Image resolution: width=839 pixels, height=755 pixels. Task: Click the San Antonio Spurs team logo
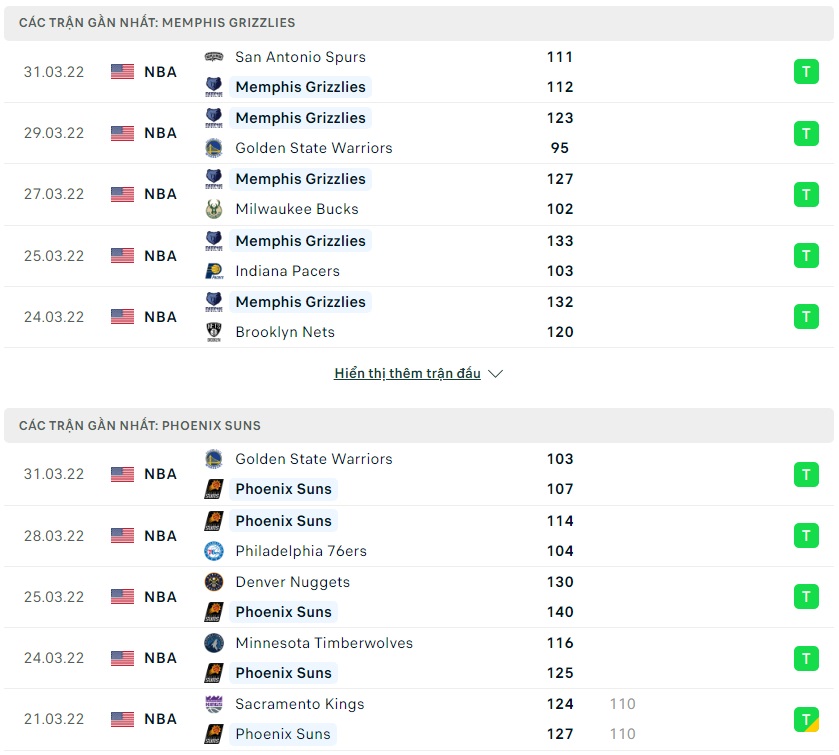point(214,57)
